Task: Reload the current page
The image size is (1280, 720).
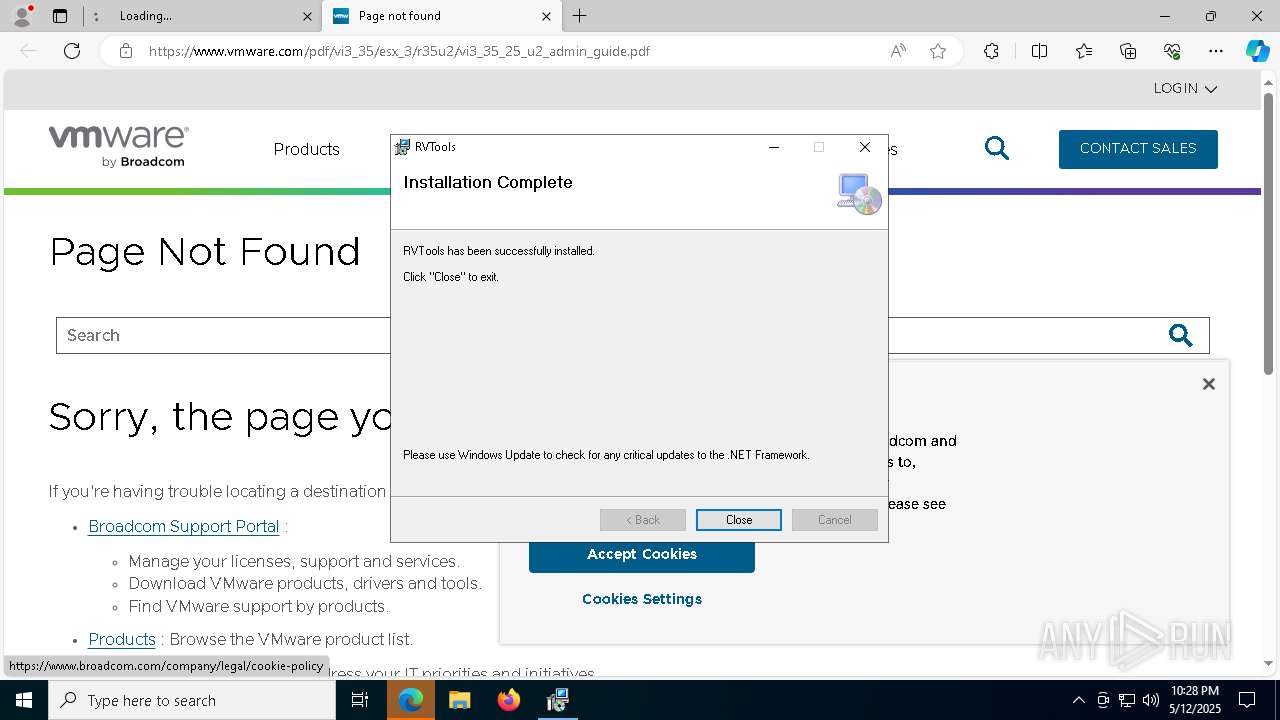Action: click(72, 51)
